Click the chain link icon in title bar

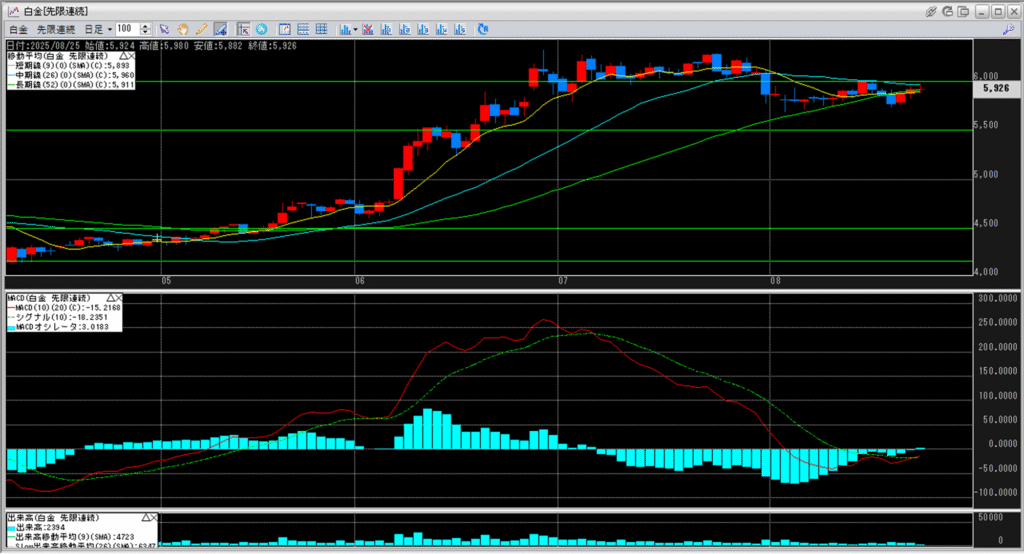[931, 11]
